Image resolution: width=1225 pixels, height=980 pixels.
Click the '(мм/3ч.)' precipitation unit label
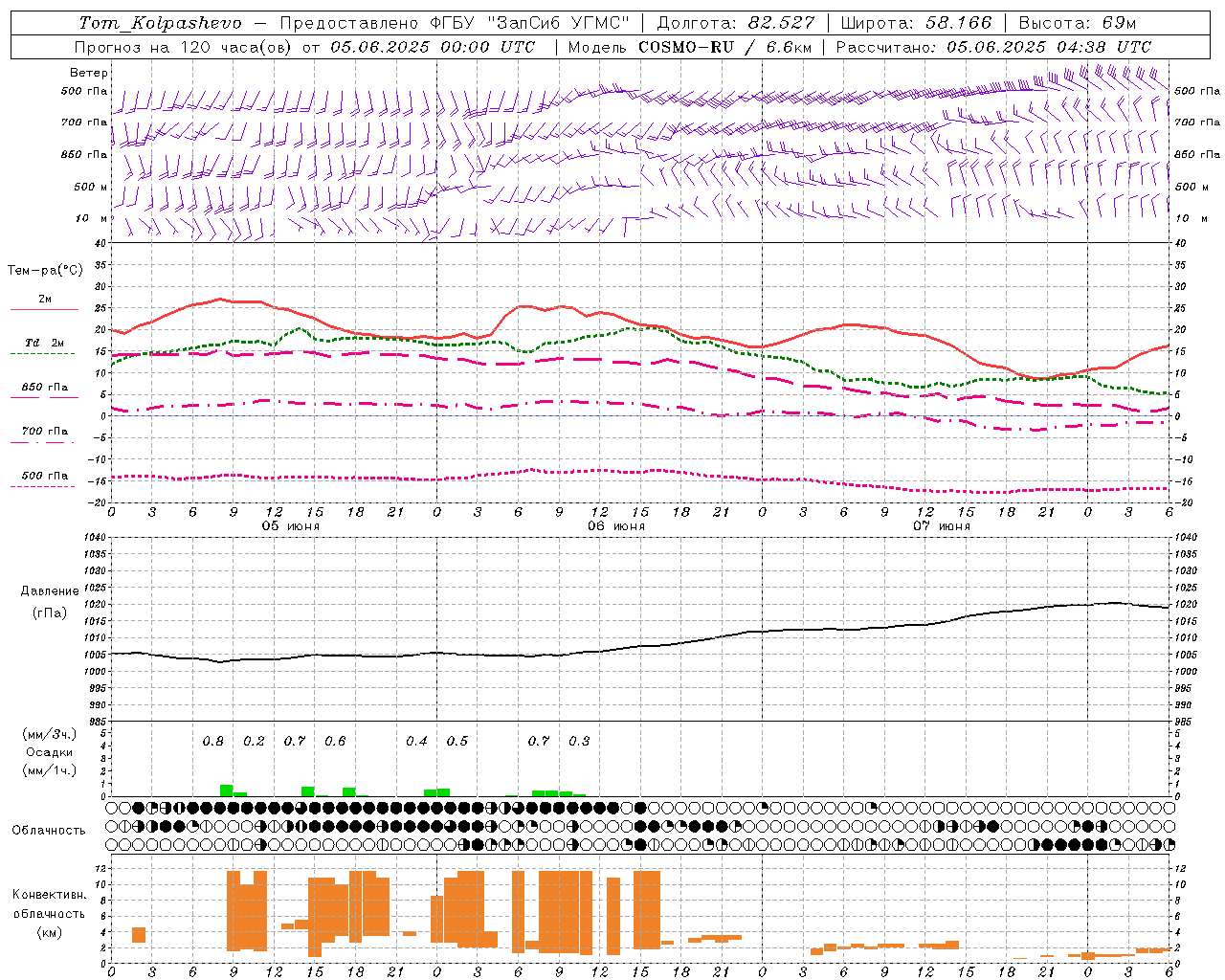tap(49, 734)
